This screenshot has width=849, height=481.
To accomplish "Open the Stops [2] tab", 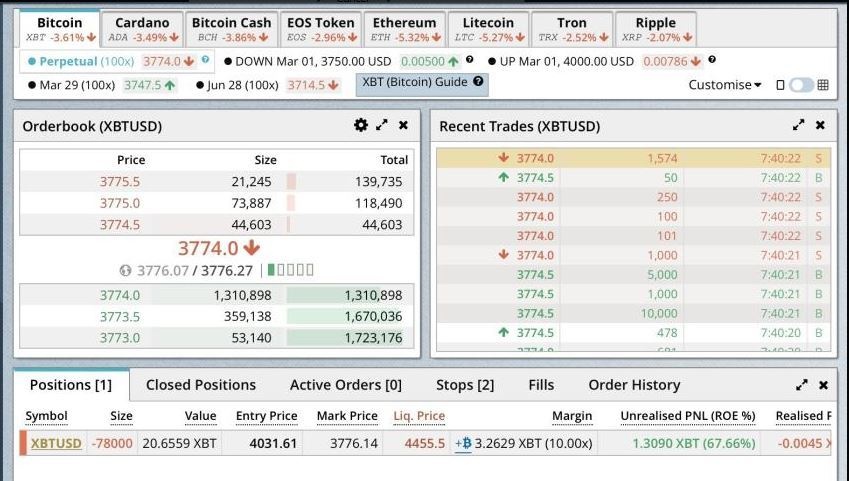I will point(465,385).
